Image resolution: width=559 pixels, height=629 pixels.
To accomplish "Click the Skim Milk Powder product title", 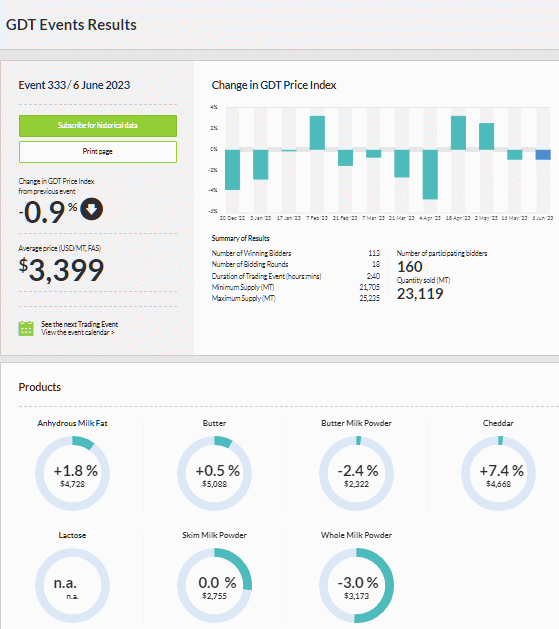I will (x=215, y=535).
